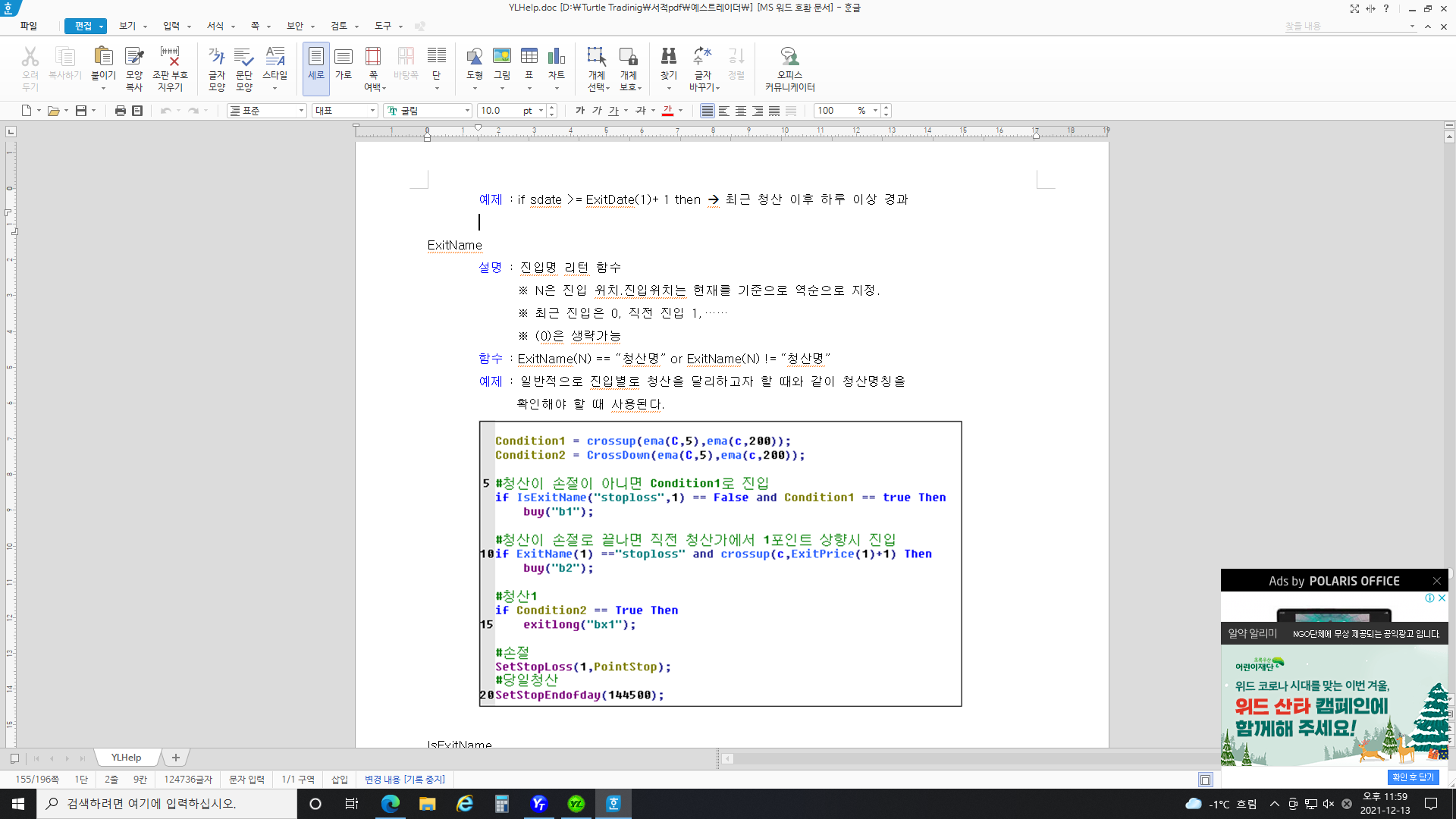This screenshot has height=819, width=1456.
Task: Open the 서식 menu
Action: [x=215, y=26]
